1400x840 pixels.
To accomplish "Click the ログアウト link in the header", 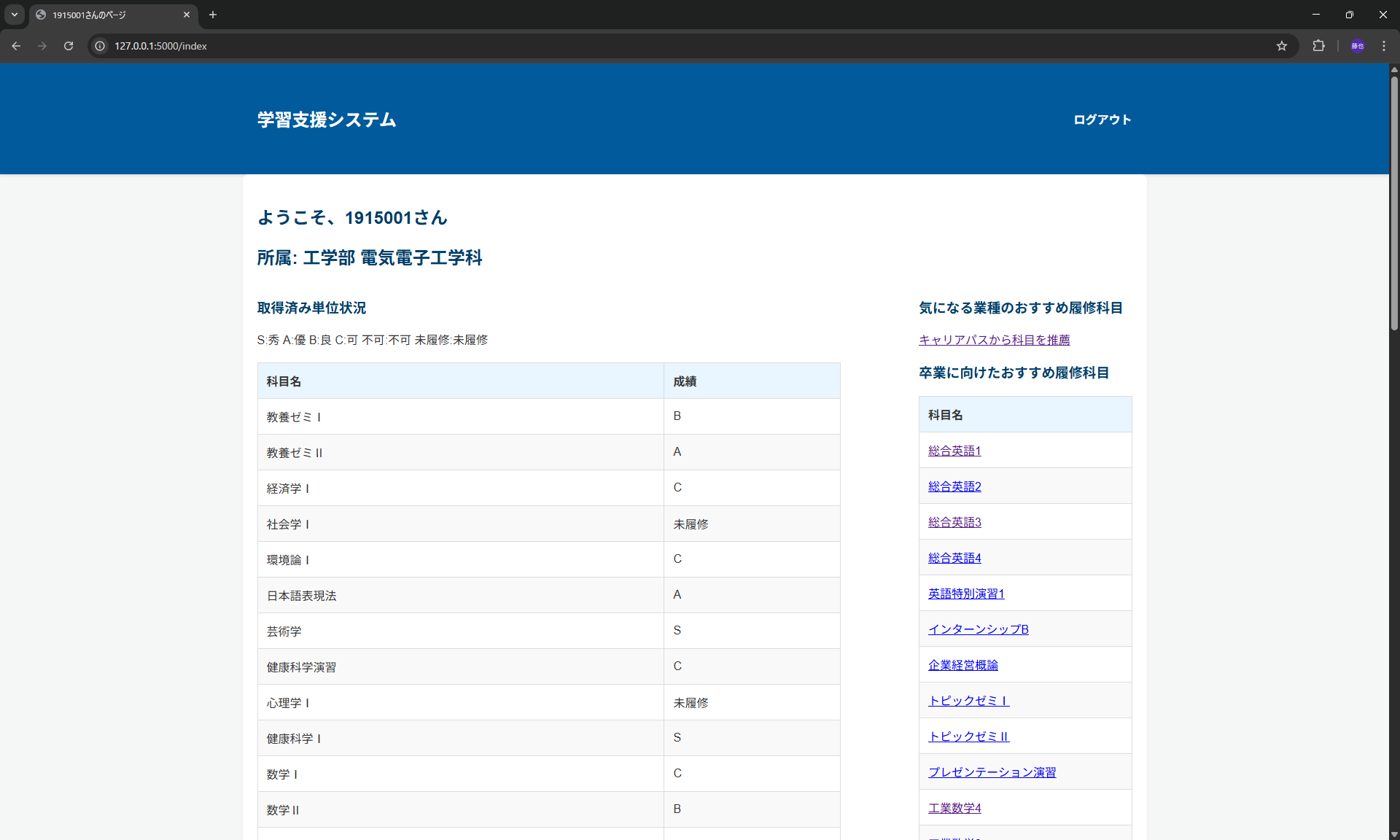I will tap(1101, 120).
